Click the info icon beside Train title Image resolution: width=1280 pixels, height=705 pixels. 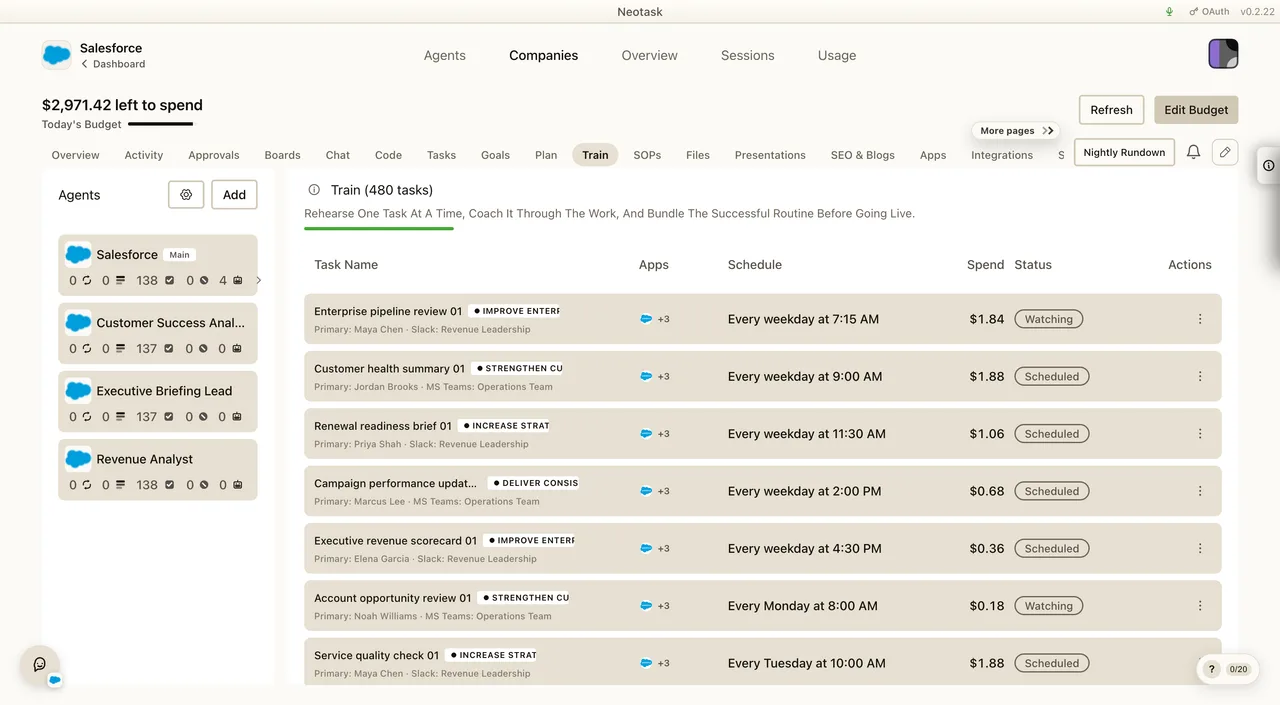pyautogui.click(x=314, y=190)
